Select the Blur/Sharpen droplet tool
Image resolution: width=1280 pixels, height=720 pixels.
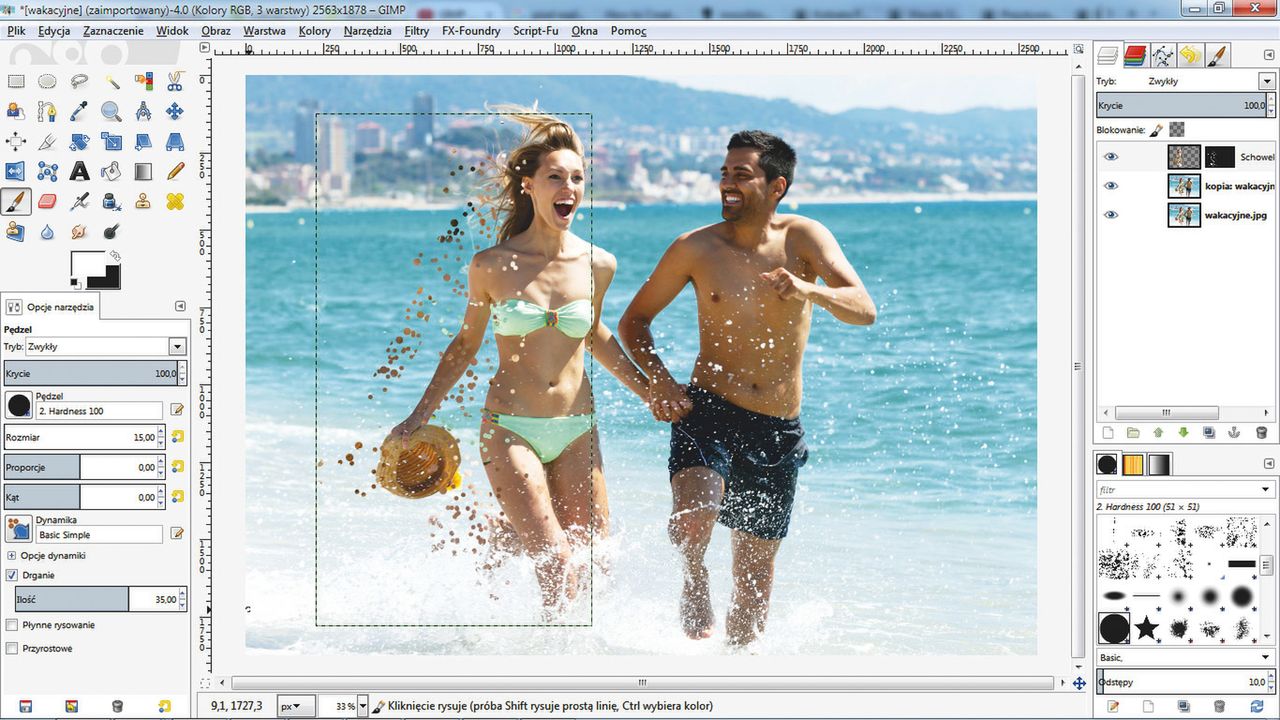click(x=47, y=232)
